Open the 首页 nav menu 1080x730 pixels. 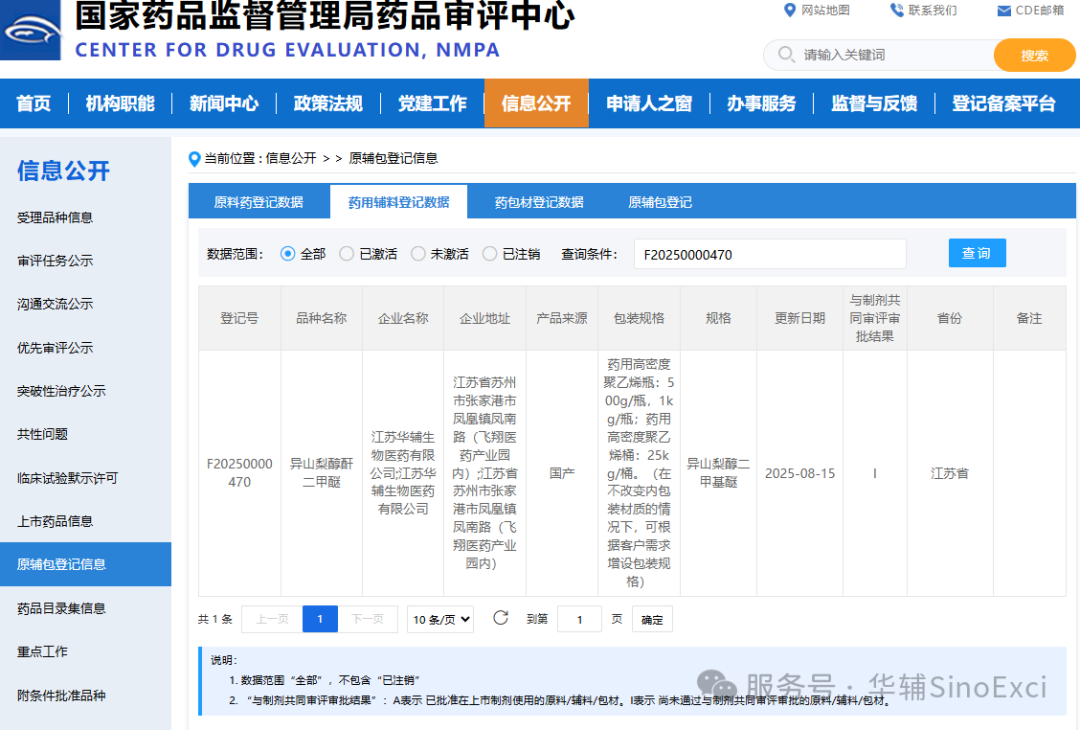pos(34,103)
